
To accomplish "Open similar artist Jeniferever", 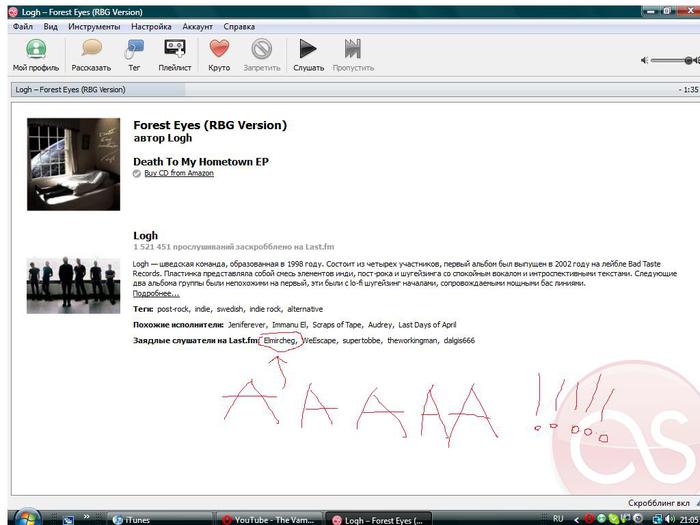I will tap(247, 325).
